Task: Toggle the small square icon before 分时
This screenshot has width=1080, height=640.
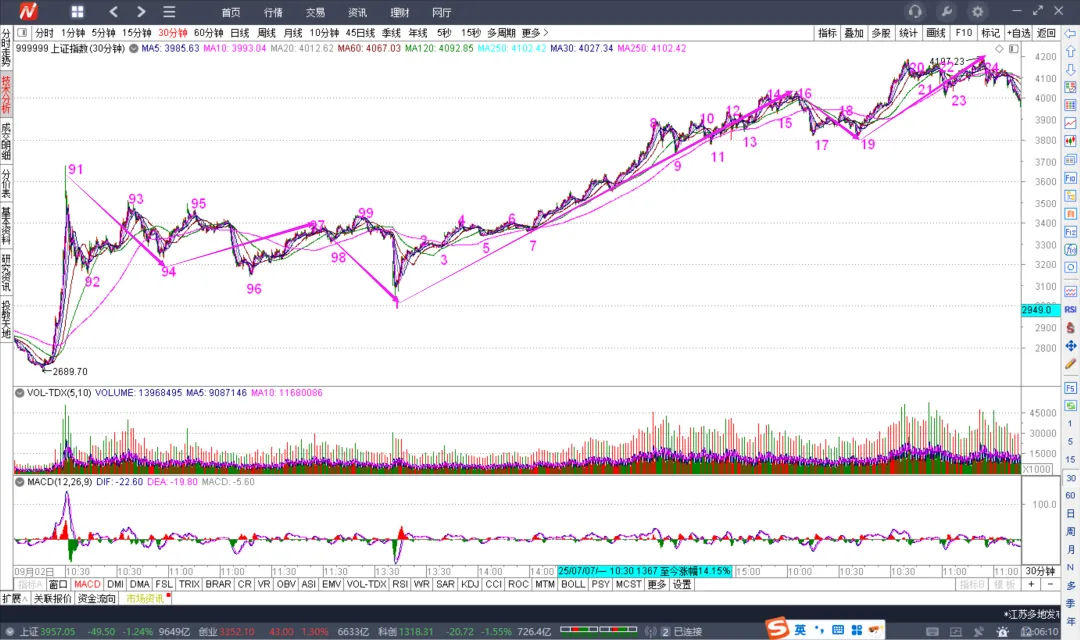Action: (x=22, y=32)
